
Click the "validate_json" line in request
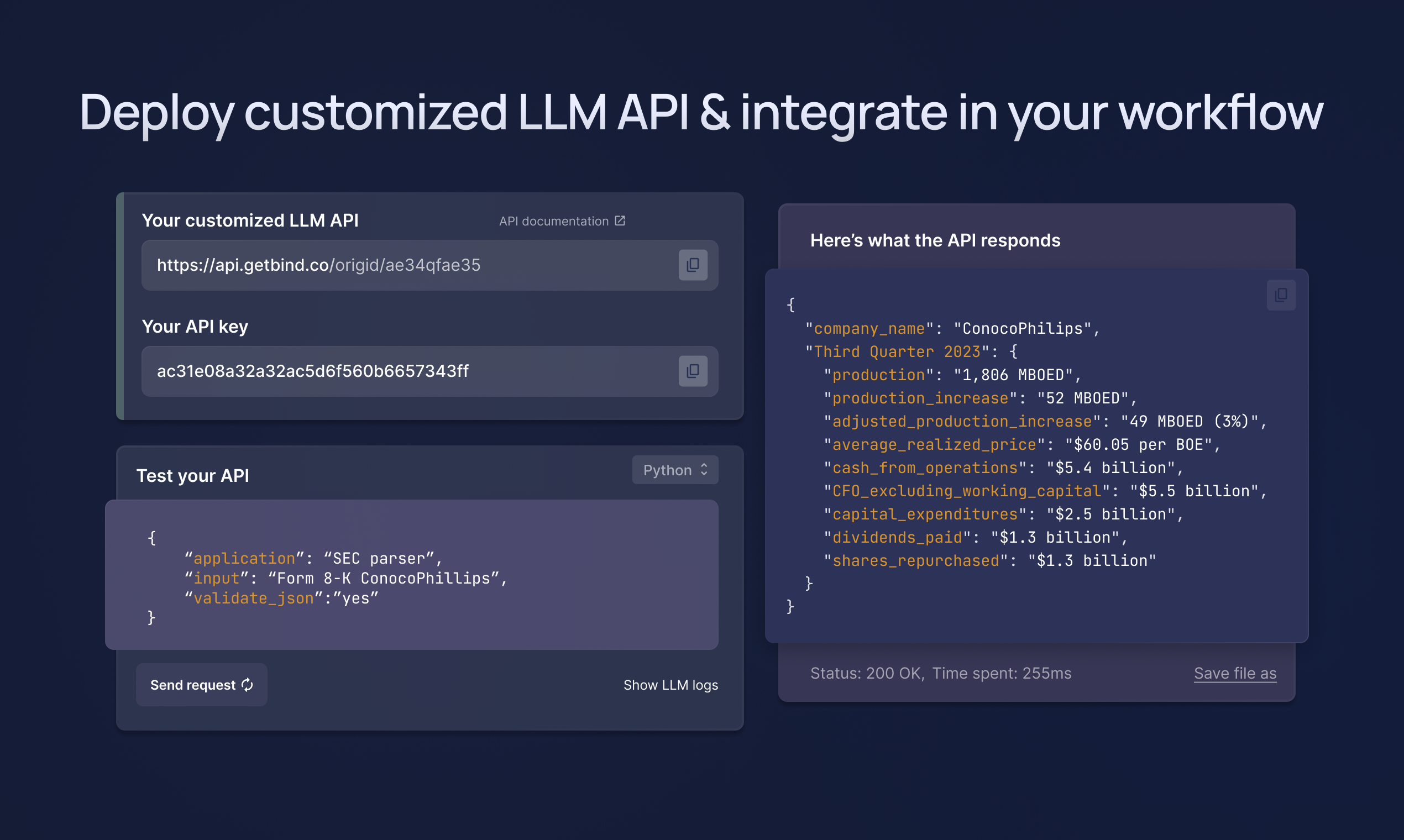point(281,599)
